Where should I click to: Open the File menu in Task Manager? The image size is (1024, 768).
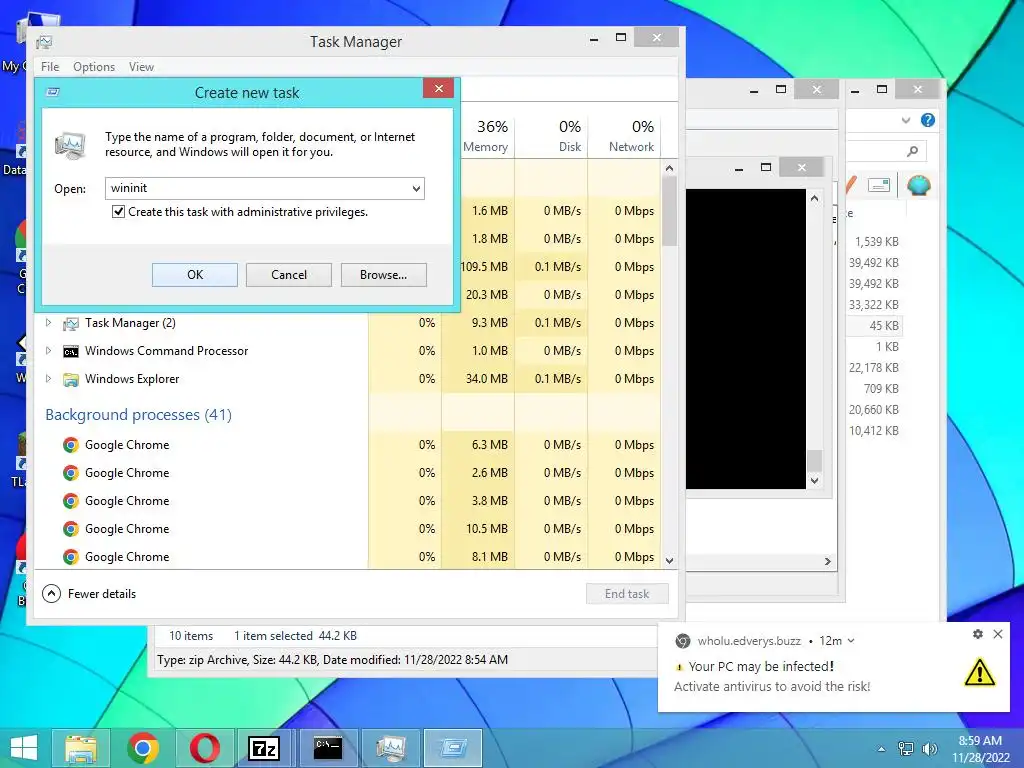(x=50, y=67)
